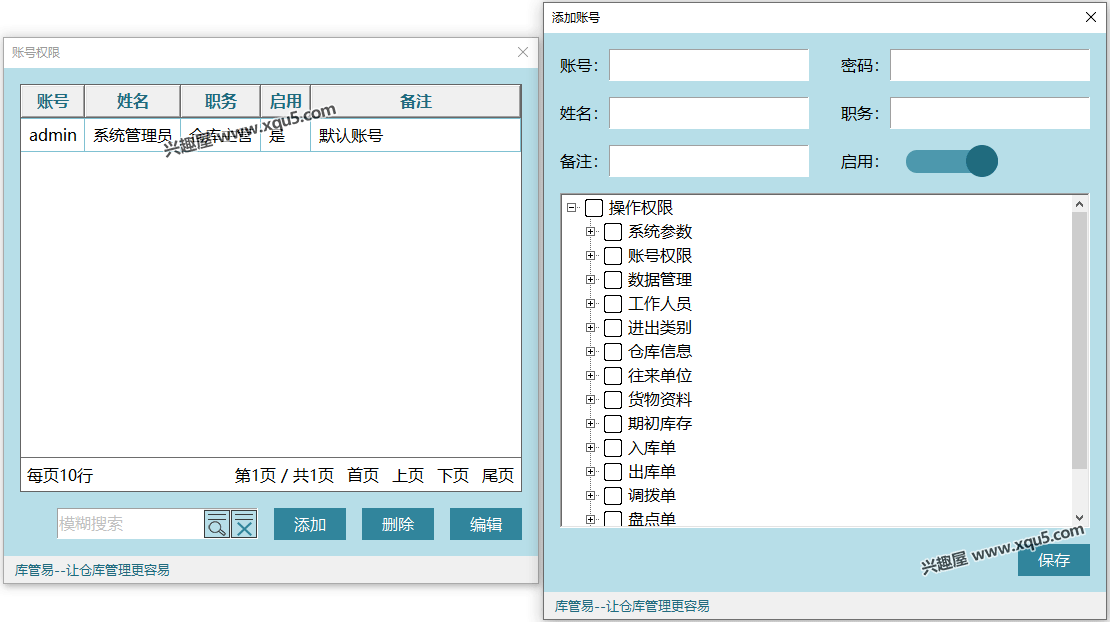Expand the 调拨单 node
This screenshot has width=1110, height=622.
point(590,496)
